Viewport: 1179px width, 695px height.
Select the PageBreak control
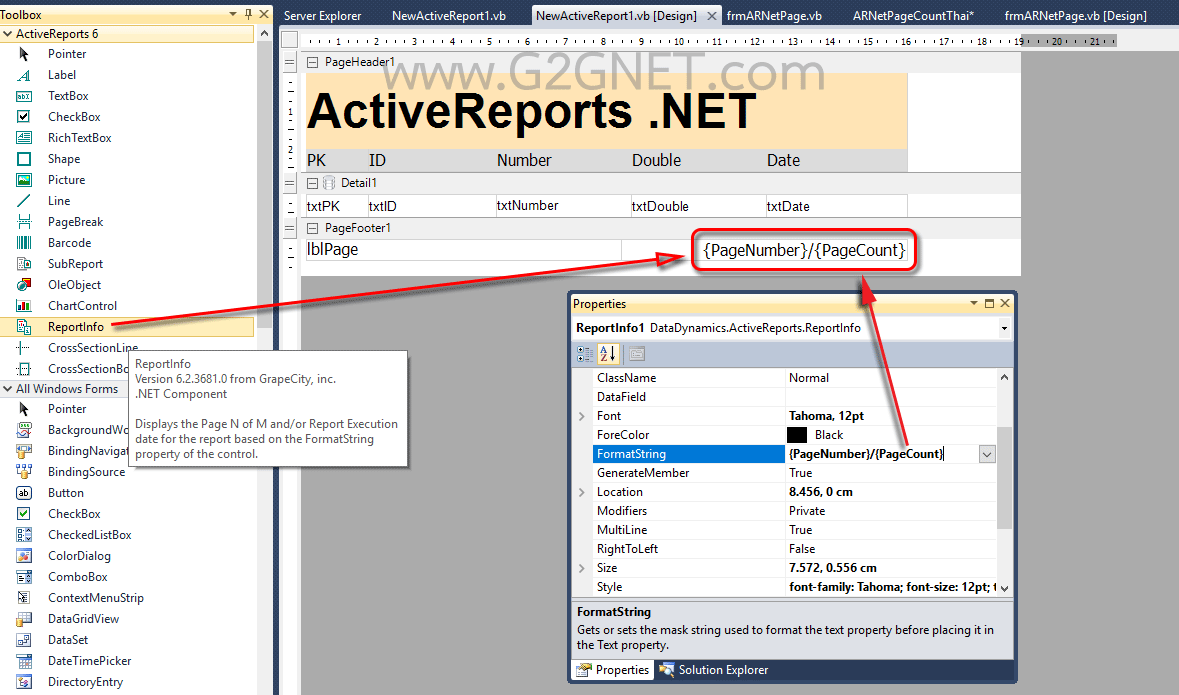(75, 223)
